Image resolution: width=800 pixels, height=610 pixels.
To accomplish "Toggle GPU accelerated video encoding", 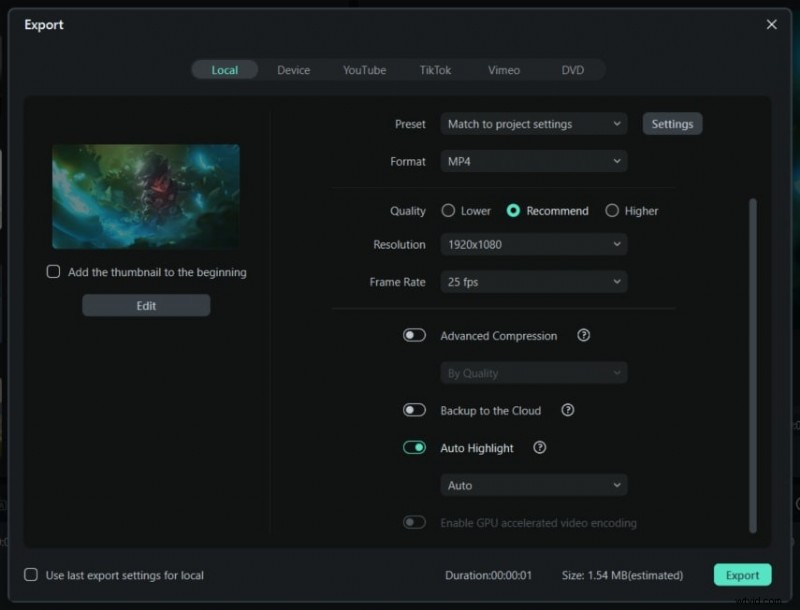I will [x=414, y=523].
